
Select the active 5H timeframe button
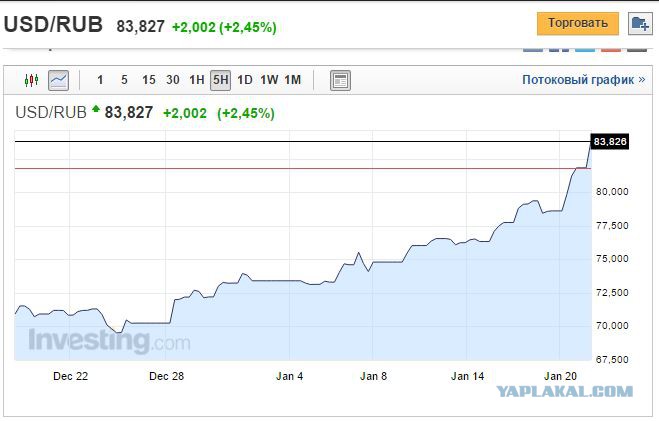point(220,80)
